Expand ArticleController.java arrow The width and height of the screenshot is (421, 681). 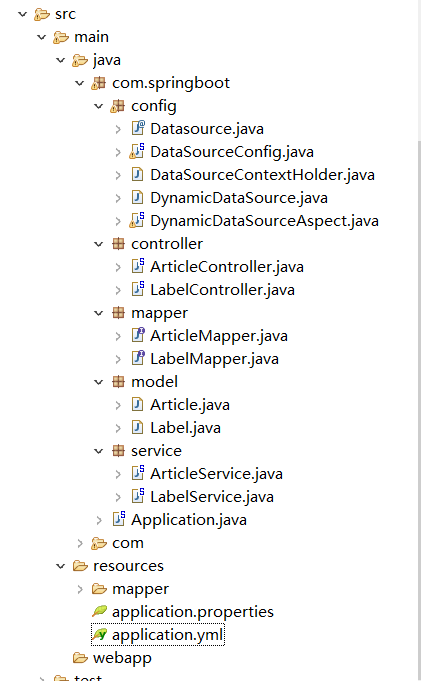(118, 267)
